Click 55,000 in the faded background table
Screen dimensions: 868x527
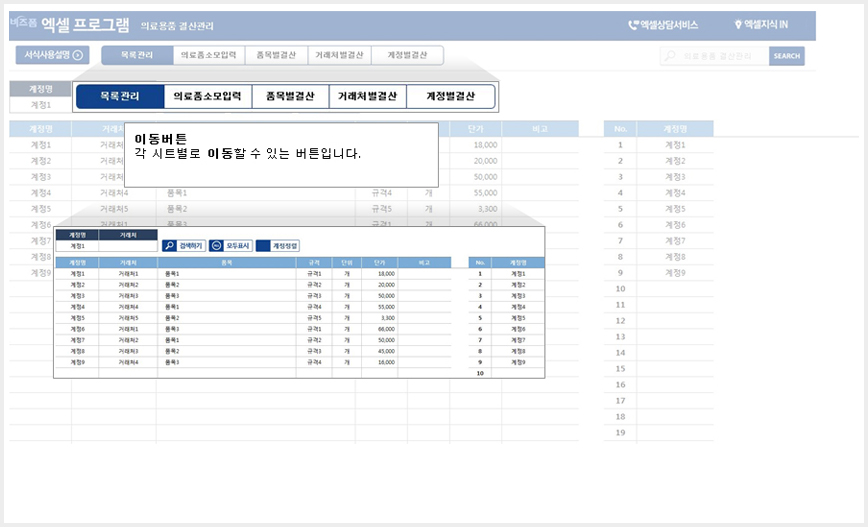tap(485, 193)
